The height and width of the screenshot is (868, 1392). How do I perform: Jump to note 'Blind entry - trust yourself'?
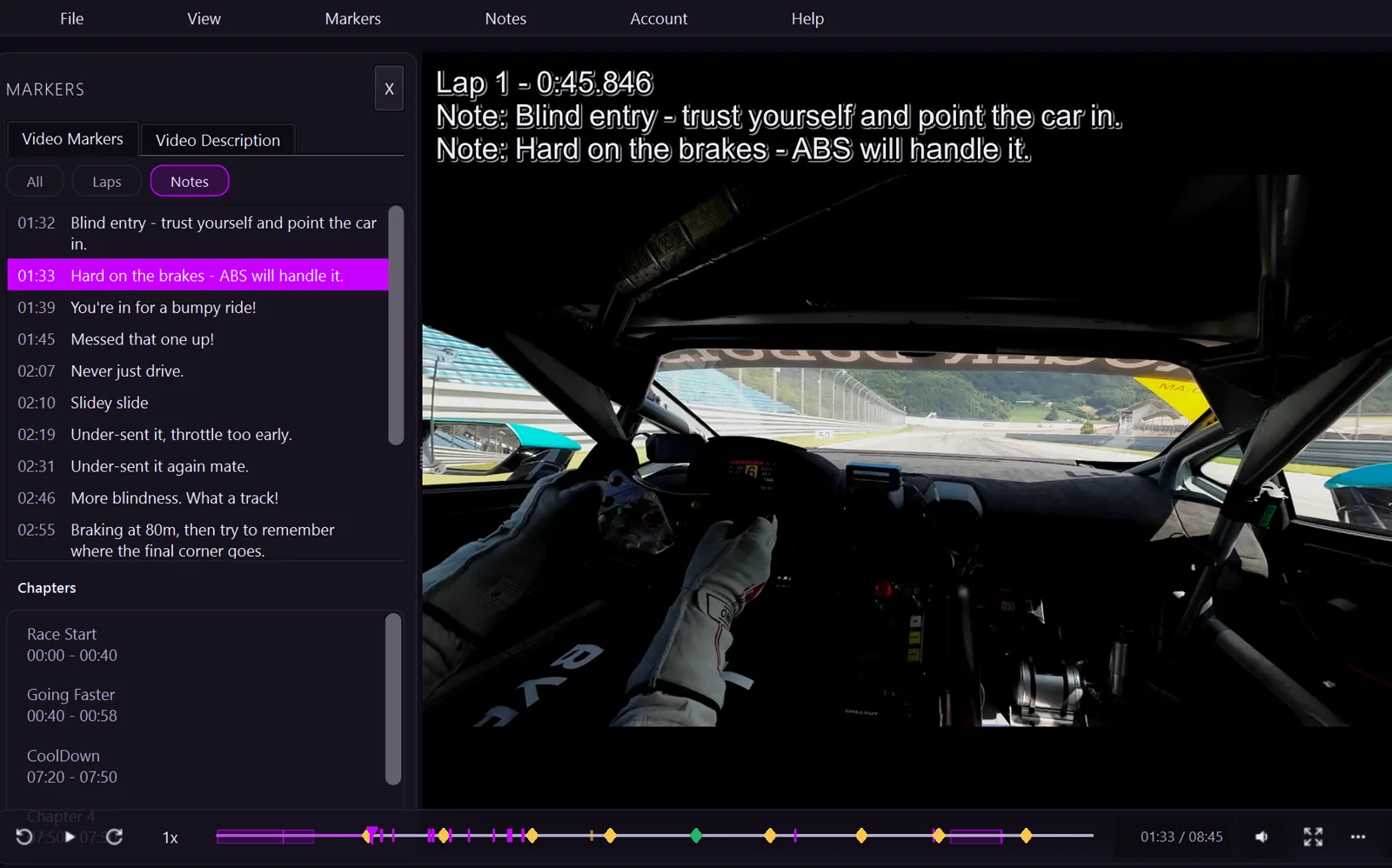pos(197,233)
